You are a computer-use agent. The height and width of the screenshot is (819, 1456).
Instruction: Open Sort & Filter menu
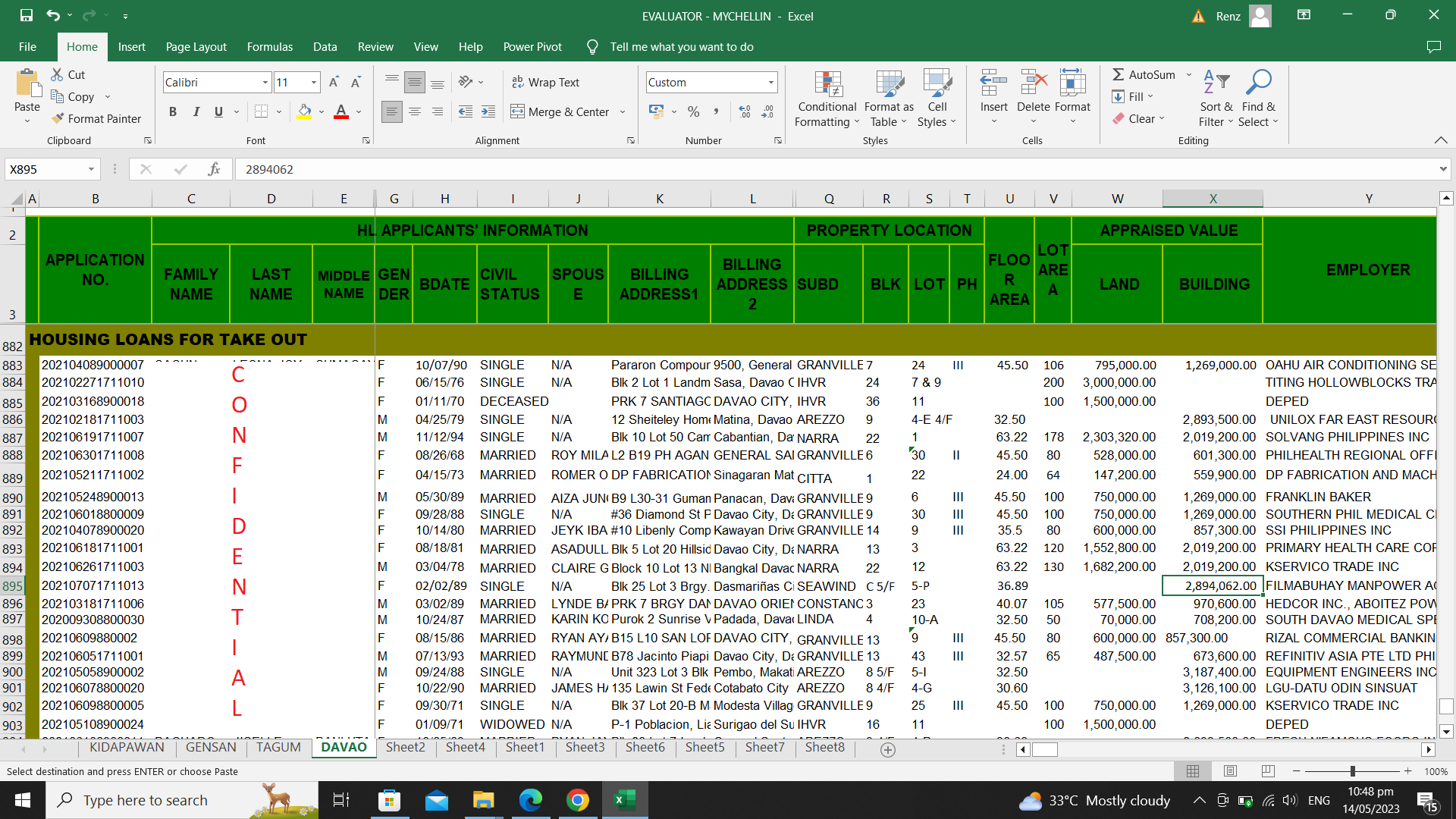pos(1216,99)
